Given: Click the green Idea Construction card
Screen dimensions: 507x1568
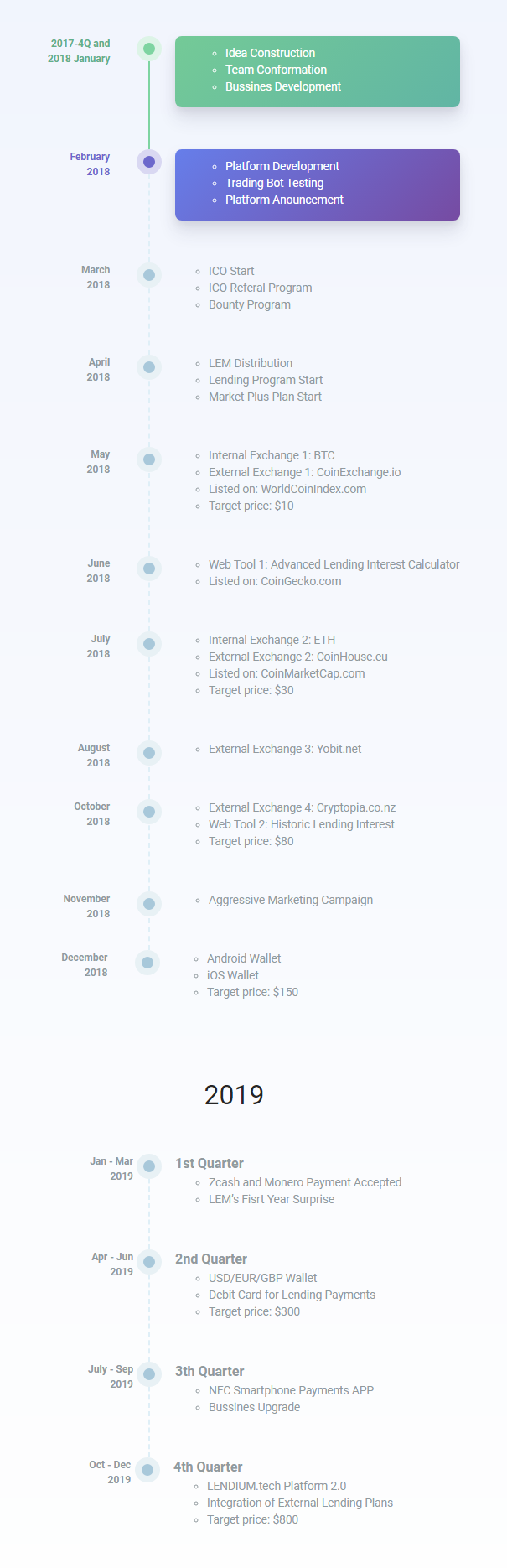Looking at the screenshot, I should pyautogui.click(x=317, y=71).
